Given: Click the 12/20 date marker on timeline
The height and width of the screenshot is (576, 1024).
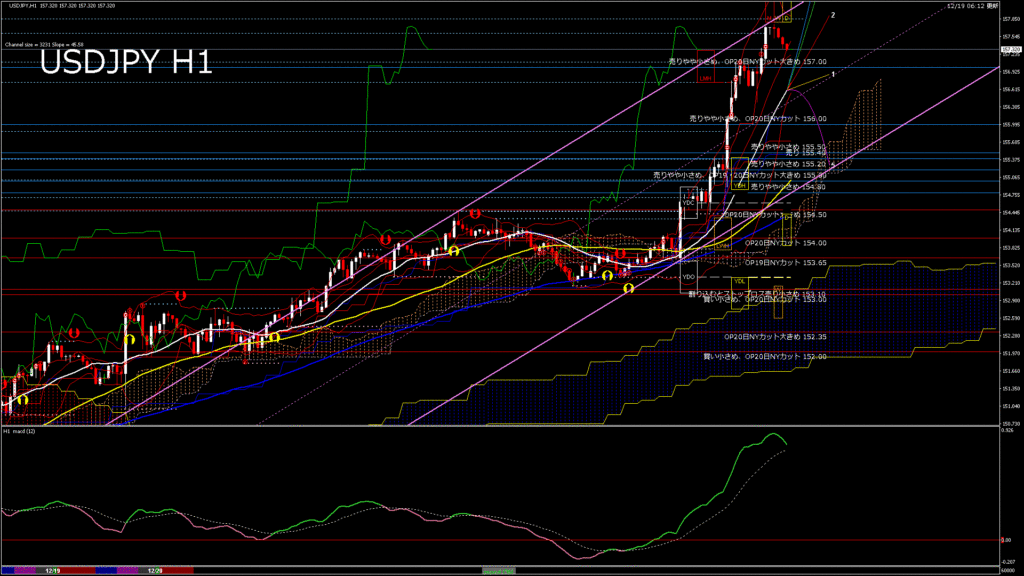Looking at the screenshot, I should click(x=155, y=570).
